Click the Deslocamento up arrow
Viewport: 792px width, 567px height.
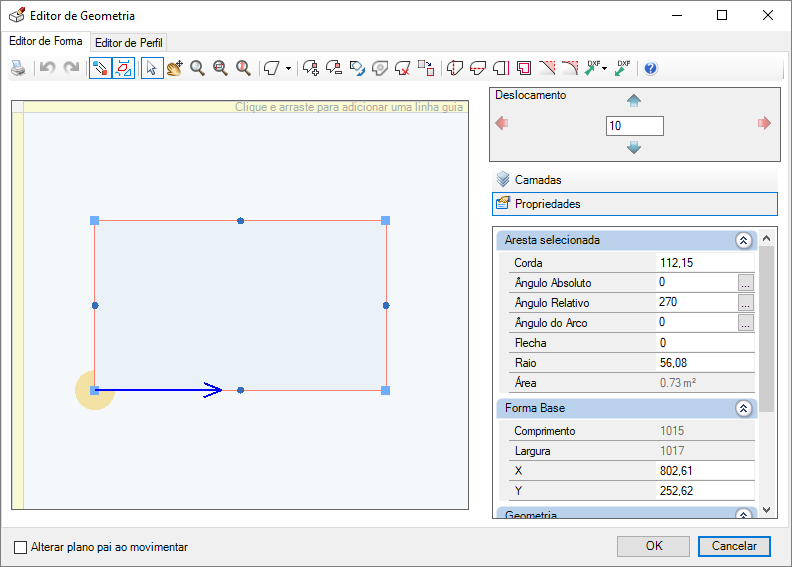tap(634, 100)
